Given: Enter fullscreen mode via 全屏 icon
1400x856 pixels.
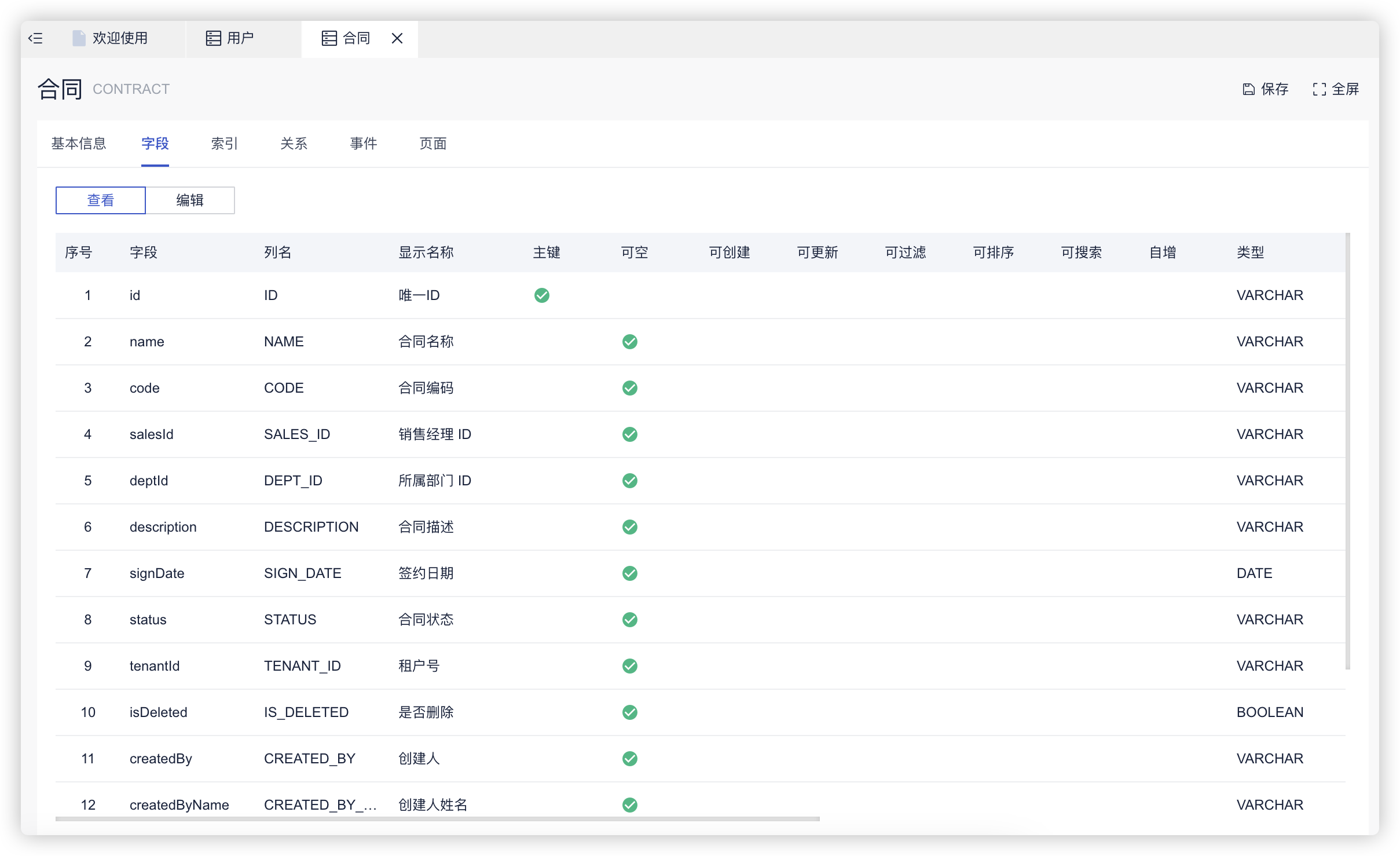Looking at the screenshot, I should coord(1319,89).
